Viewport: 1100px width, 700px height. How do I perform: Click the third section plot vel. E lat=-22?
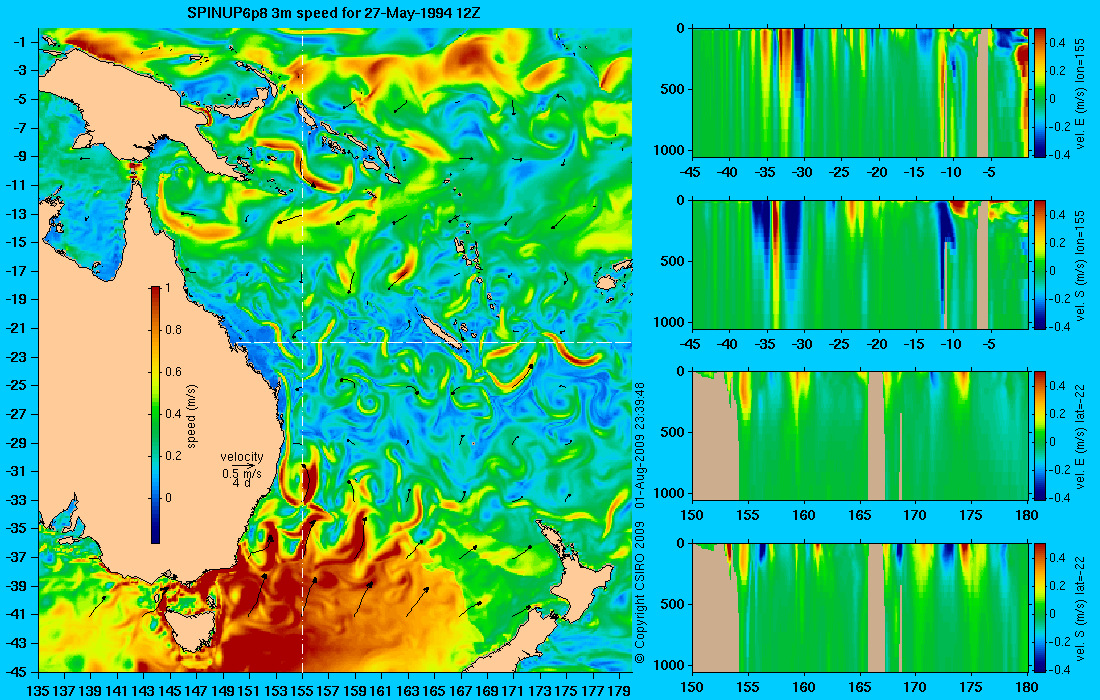860,436
